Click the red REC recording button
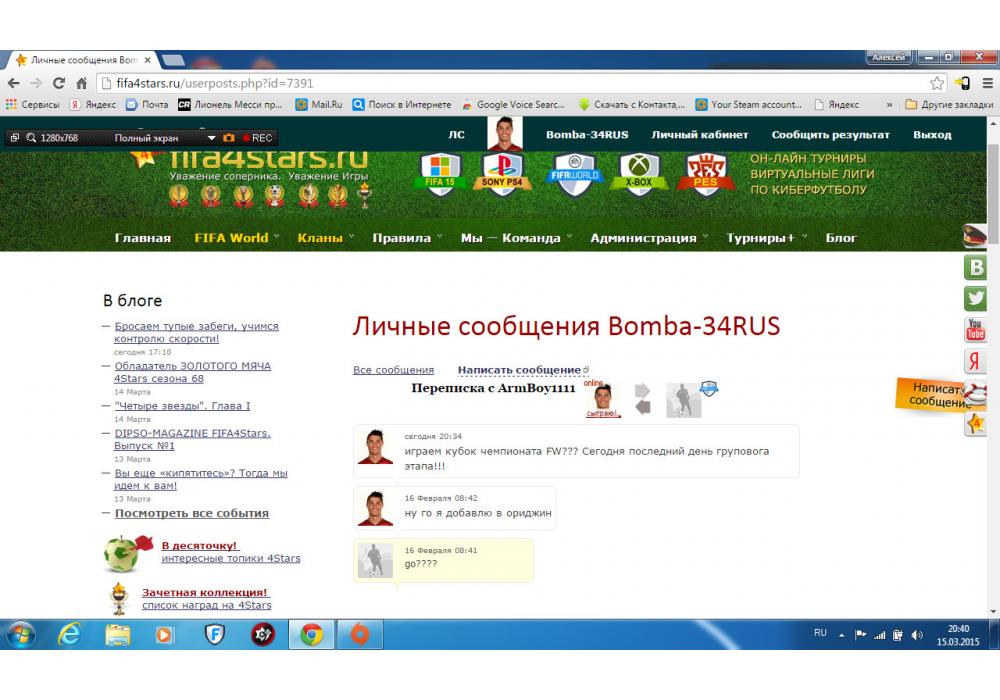Image resolution: width=1000 pixels, height=700 pixels. (257, 138)
